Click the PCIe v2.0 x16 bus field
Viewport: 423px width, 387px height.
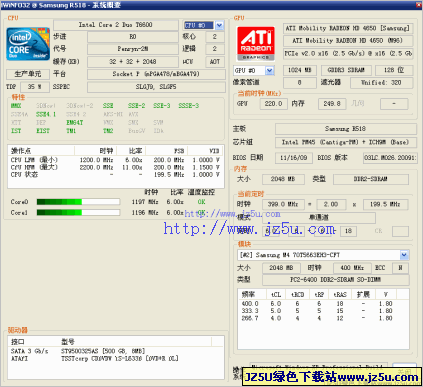click(x=348, y=53)
